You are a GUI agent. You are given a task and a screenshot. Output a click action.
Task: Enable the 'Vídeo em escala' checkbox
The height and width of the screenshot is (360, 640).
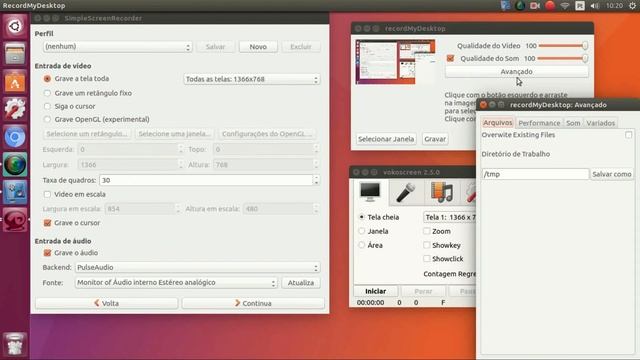click(47, 194)
